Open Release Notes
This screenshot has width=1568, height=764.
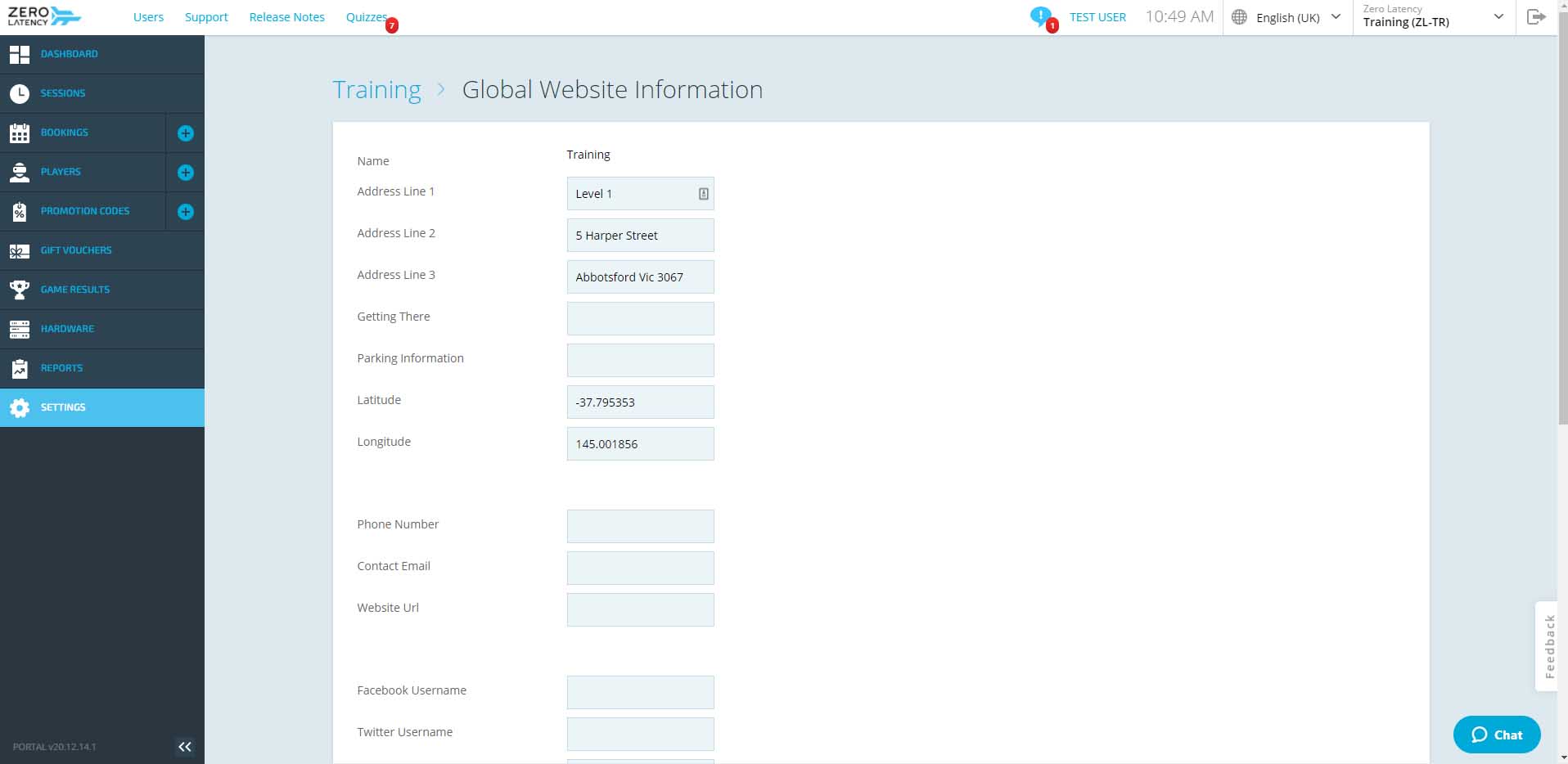286,17
